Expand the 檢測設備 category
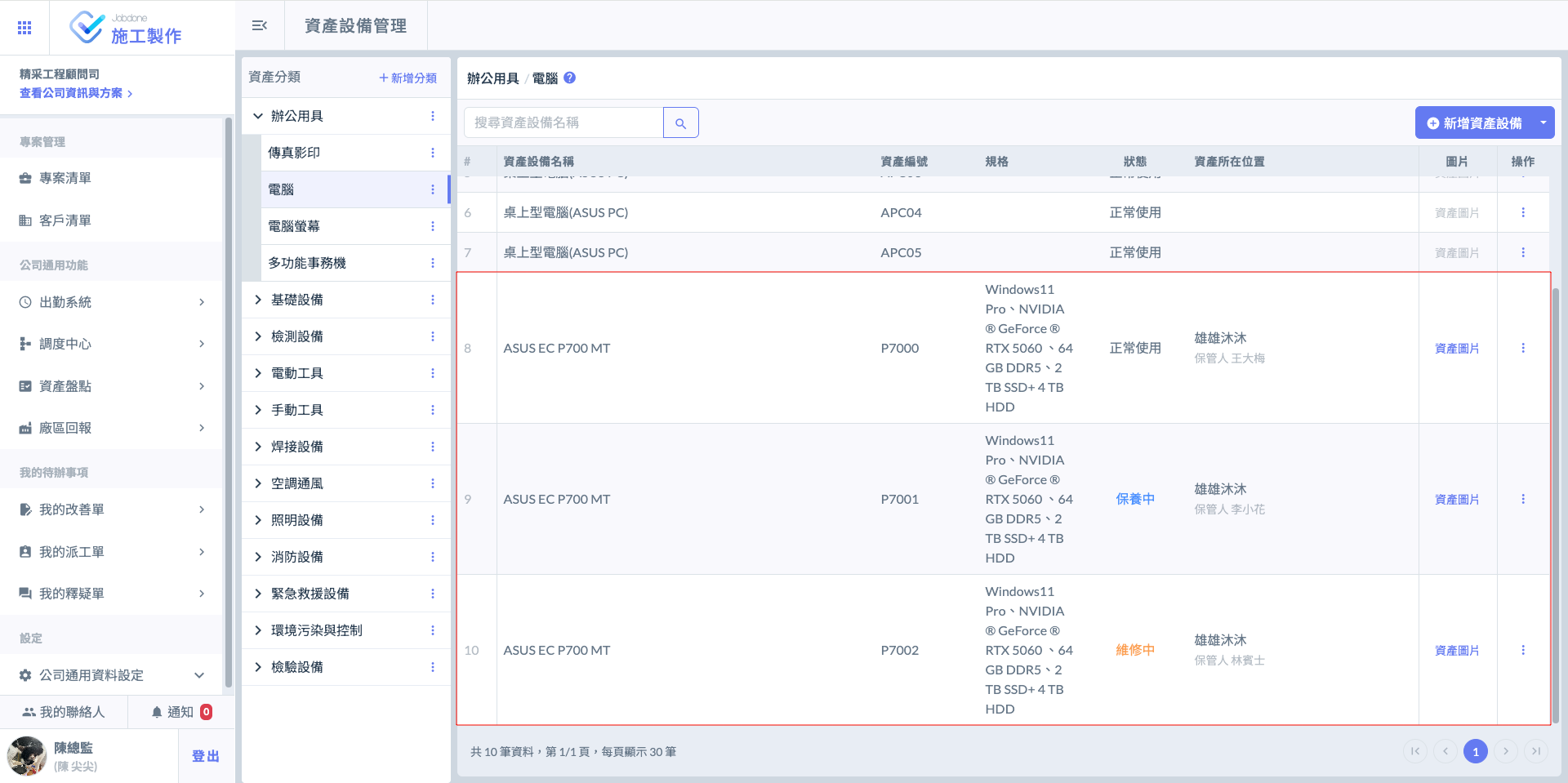Screen dimensions: 1568x783 click(x=258, y=336)
